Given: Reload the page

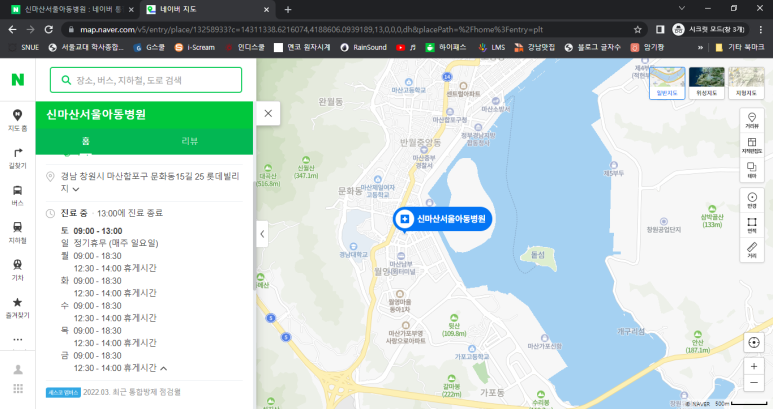Looking at the screenshot, I should (49, 30).
